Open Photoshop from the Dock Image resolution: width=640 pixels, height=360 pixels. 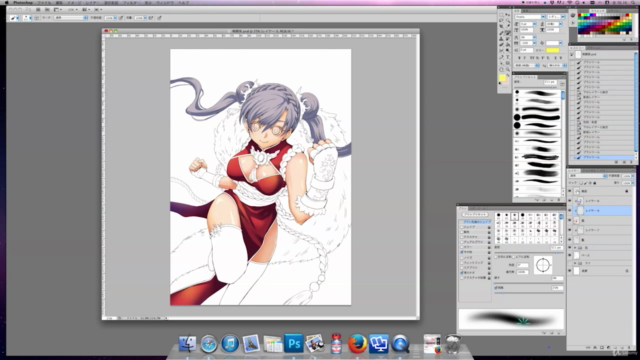tap(294, 343)
